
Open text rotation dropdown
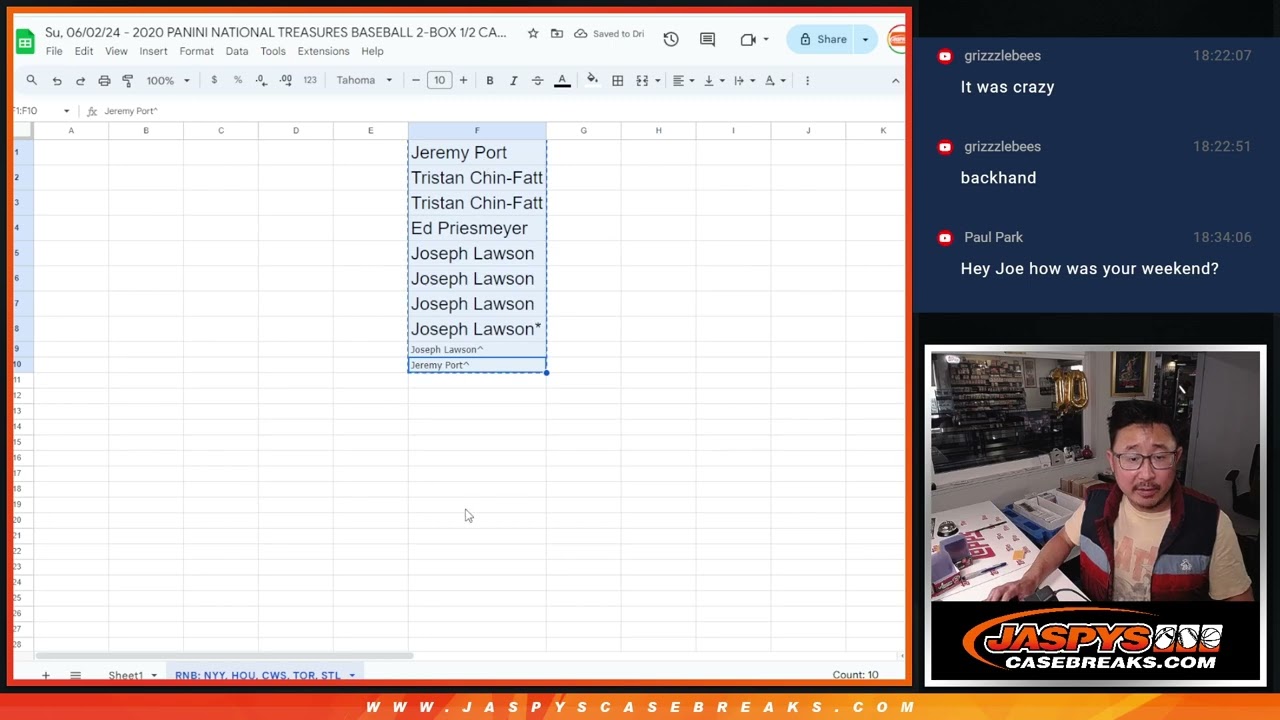tap(775, 80)
